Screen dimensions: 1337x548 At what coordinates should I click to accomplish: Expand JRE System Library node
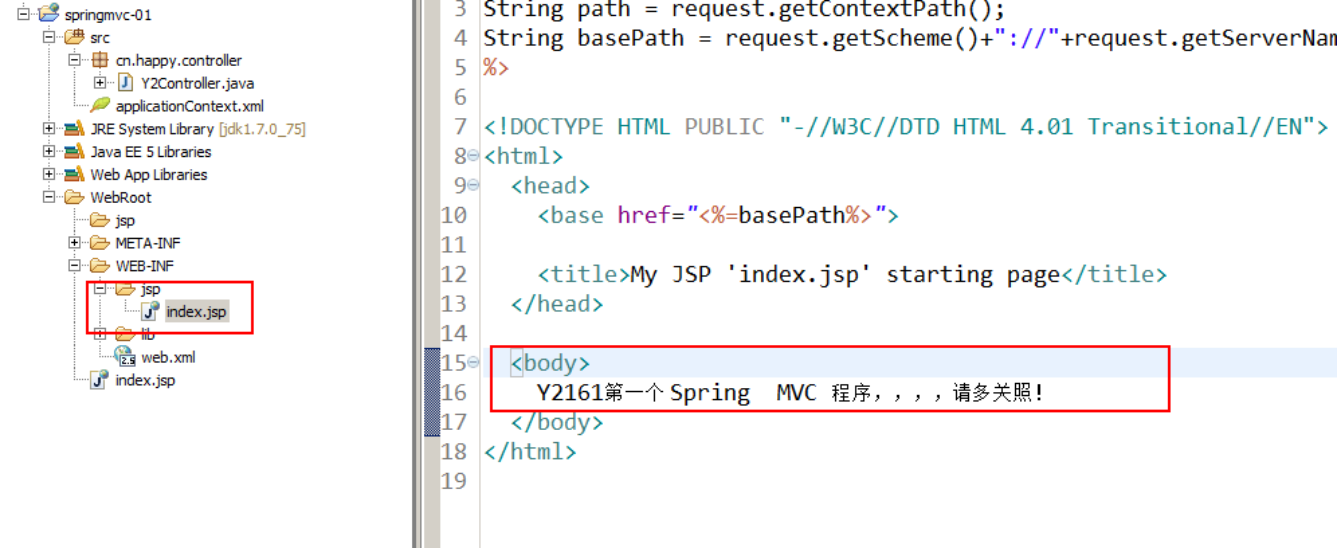coord(49,128)
